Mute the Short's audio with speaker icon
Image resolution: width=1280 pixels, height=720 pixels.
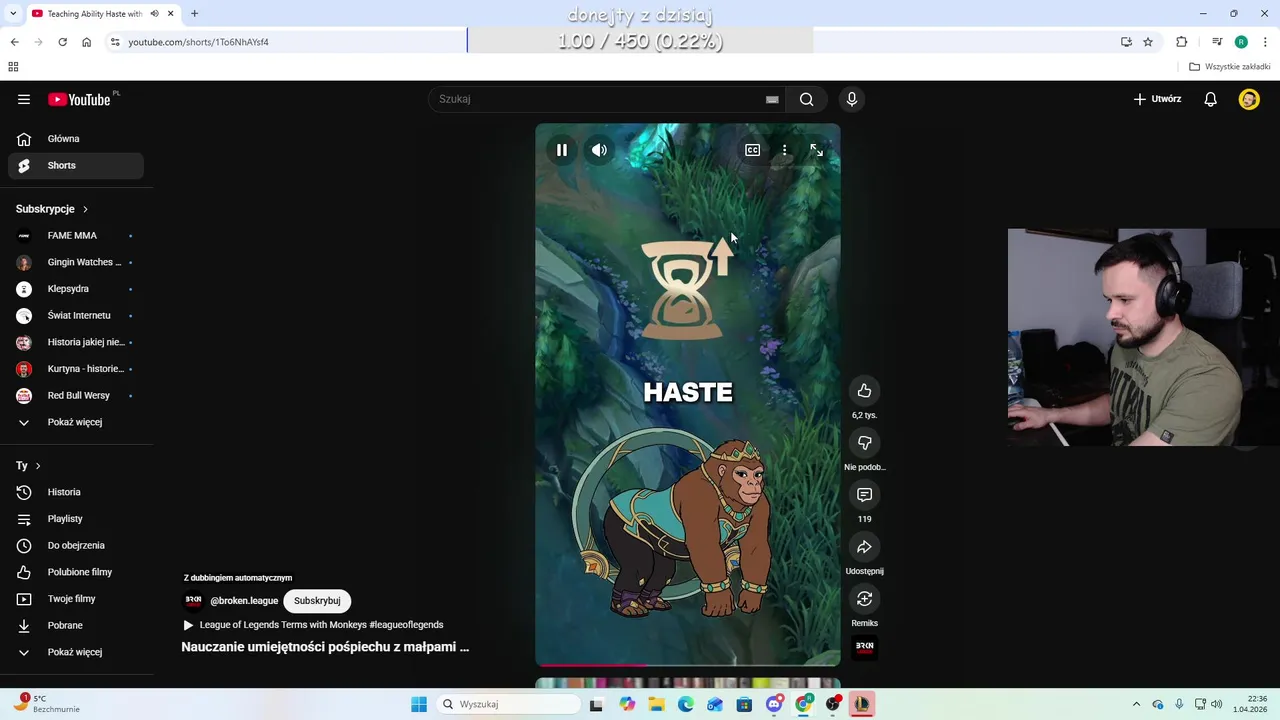click(x=599, y=150)
